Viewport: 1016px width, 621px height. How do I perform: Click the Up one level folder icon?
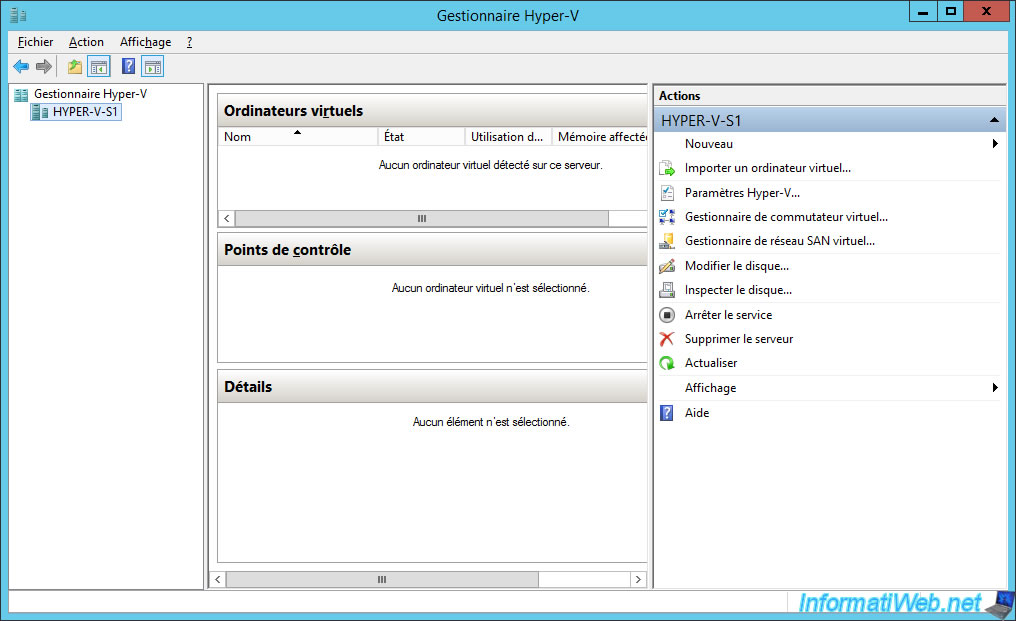pyautogui.click(x=75, y=66)
